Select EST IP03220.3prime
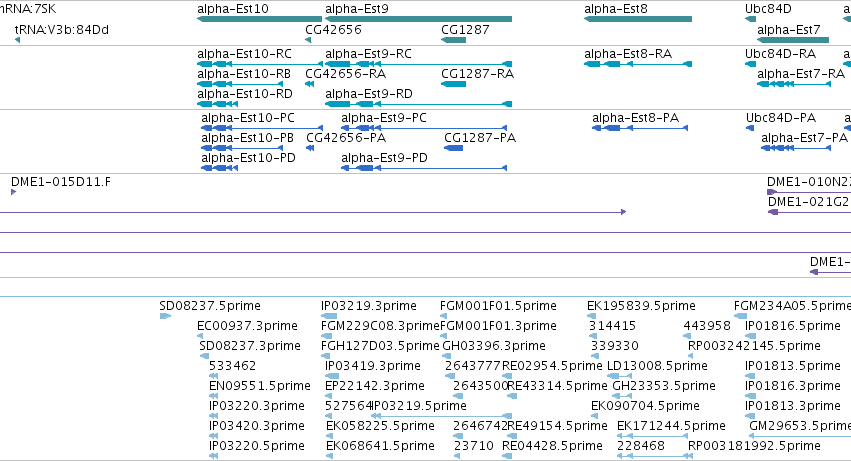This screenshot has width=851, height=461. (x=257, y=406)
